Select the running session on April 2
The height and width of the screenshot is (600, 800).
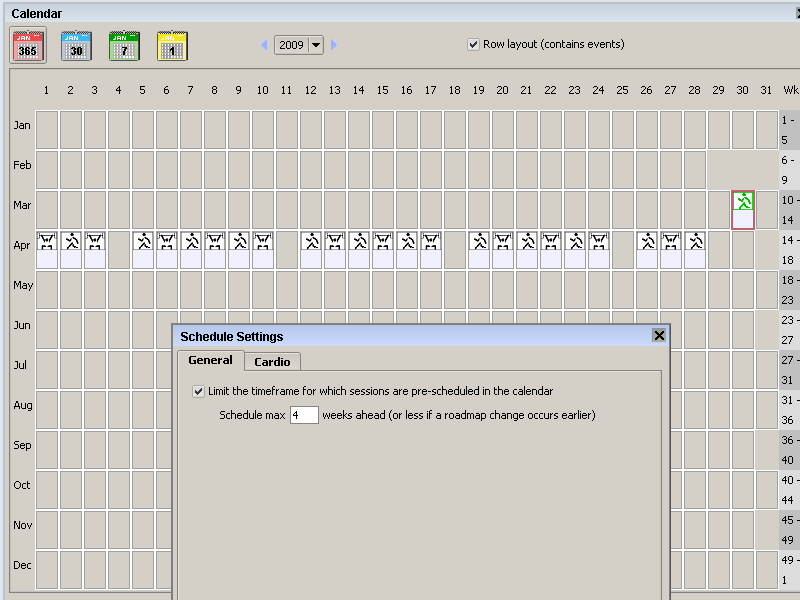70,242
